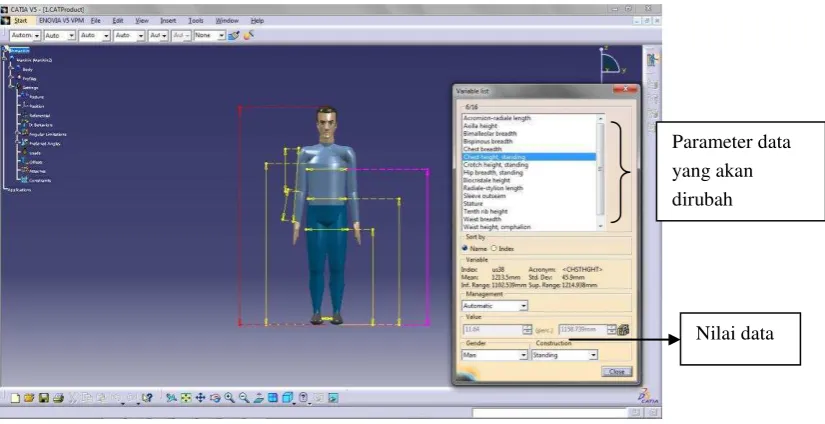Click the Fly mode airplane icon

click(x=171, y=398)
